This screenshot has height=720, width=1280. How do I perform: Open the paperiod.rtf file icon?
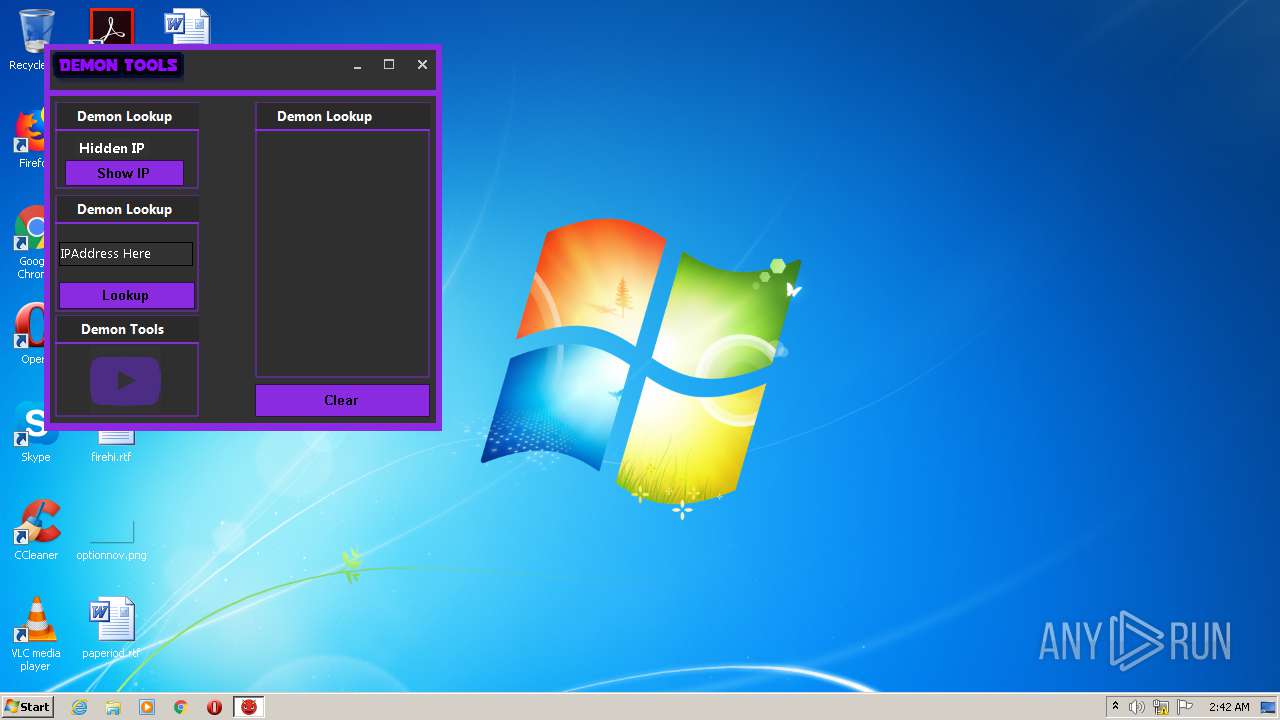pyautogui.click(x=111, y=629)
